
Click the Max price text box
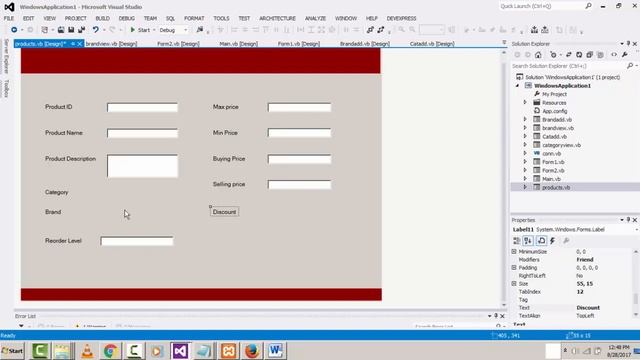point(299,107)
